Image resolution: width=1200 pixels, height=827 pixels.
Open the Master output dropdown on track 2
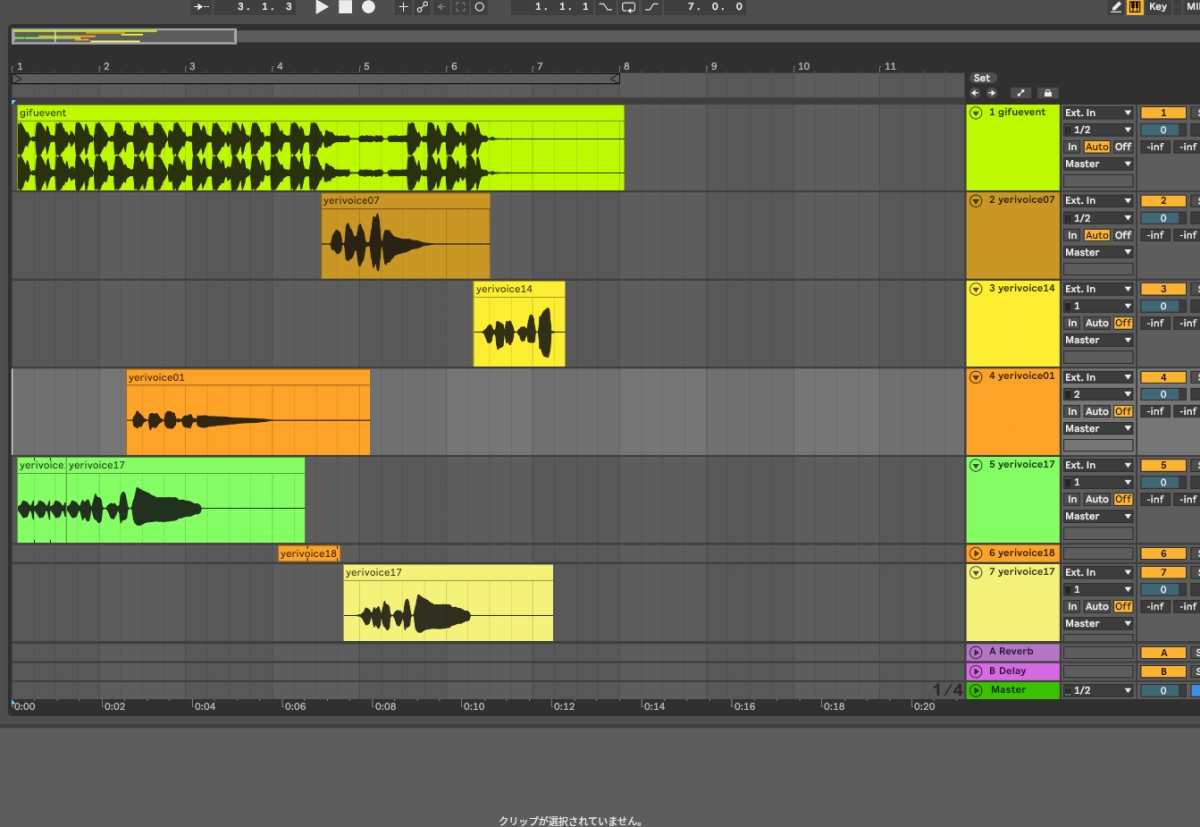[1098, 252]
